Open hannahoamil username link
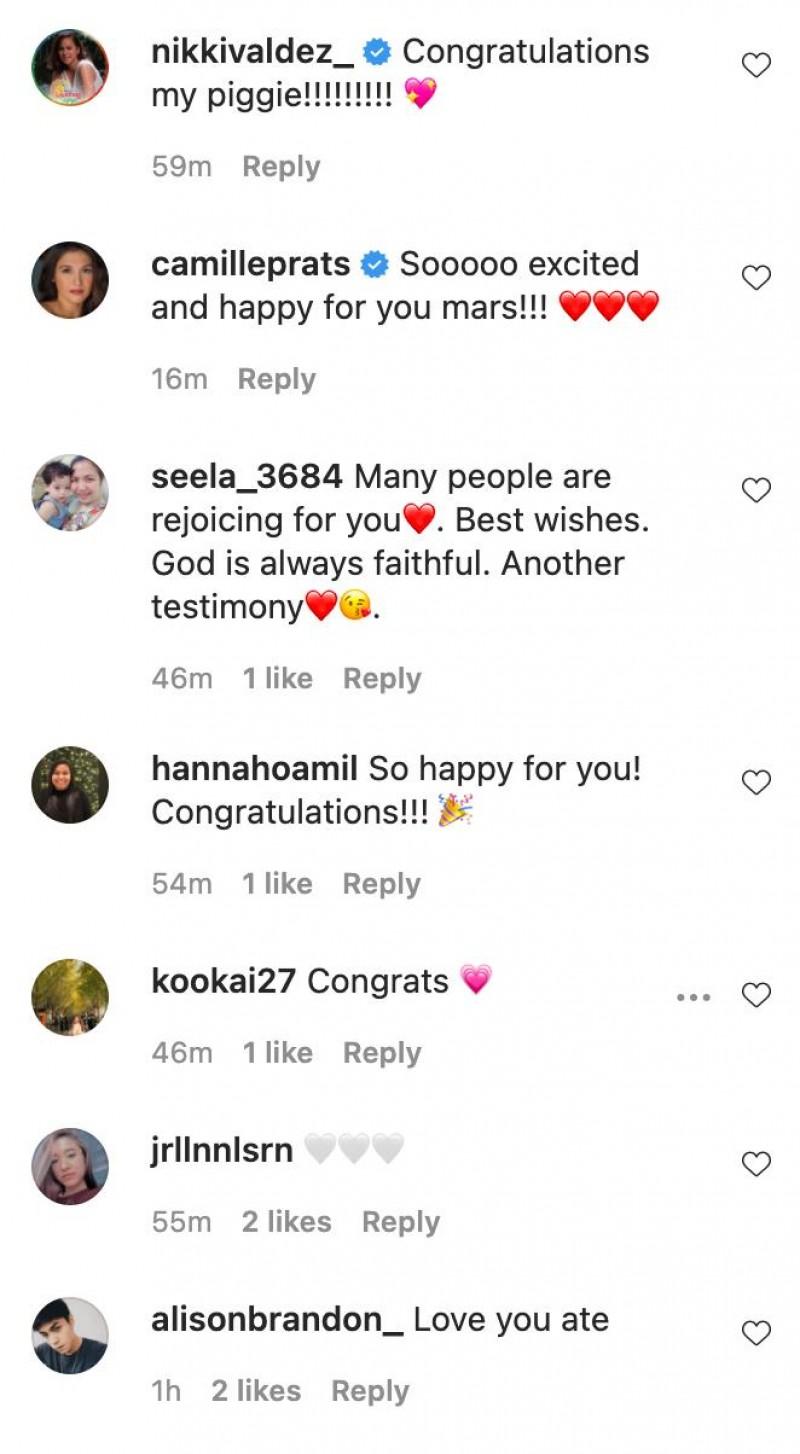This screenshot has height=1454, width=800. click(254, 769)
